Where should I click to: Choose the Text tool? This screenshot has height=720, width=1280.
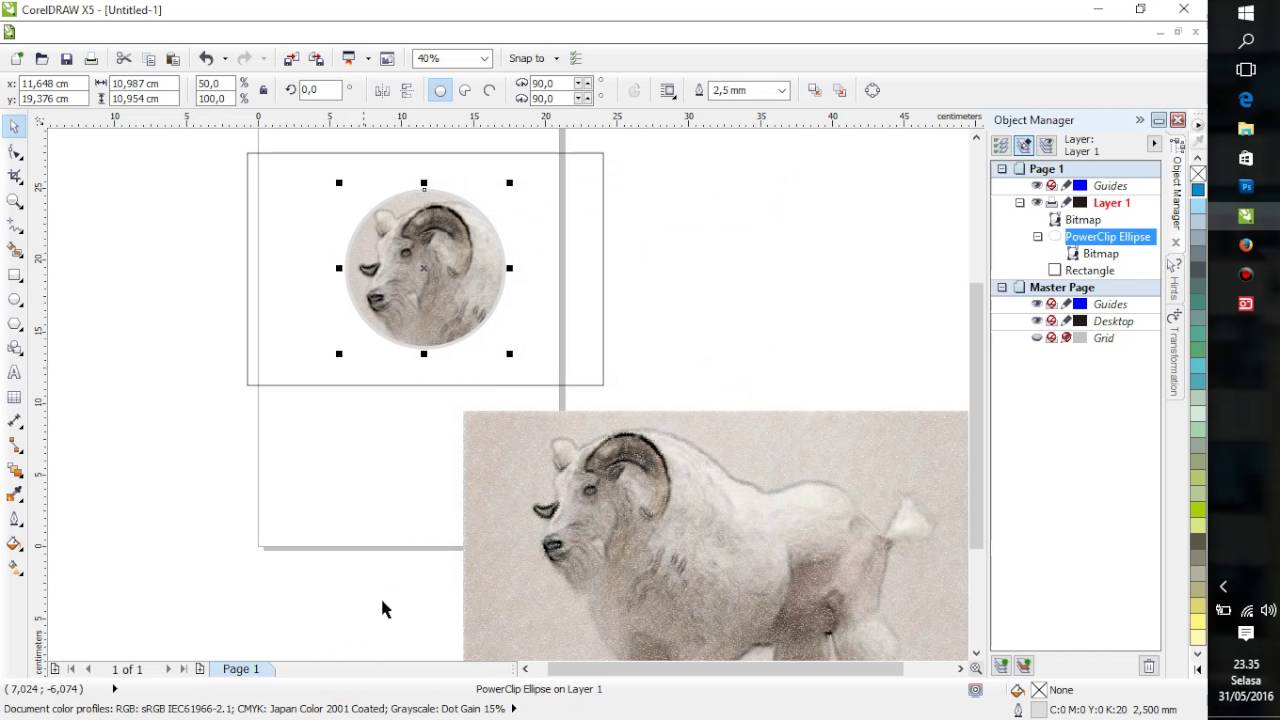14,373
